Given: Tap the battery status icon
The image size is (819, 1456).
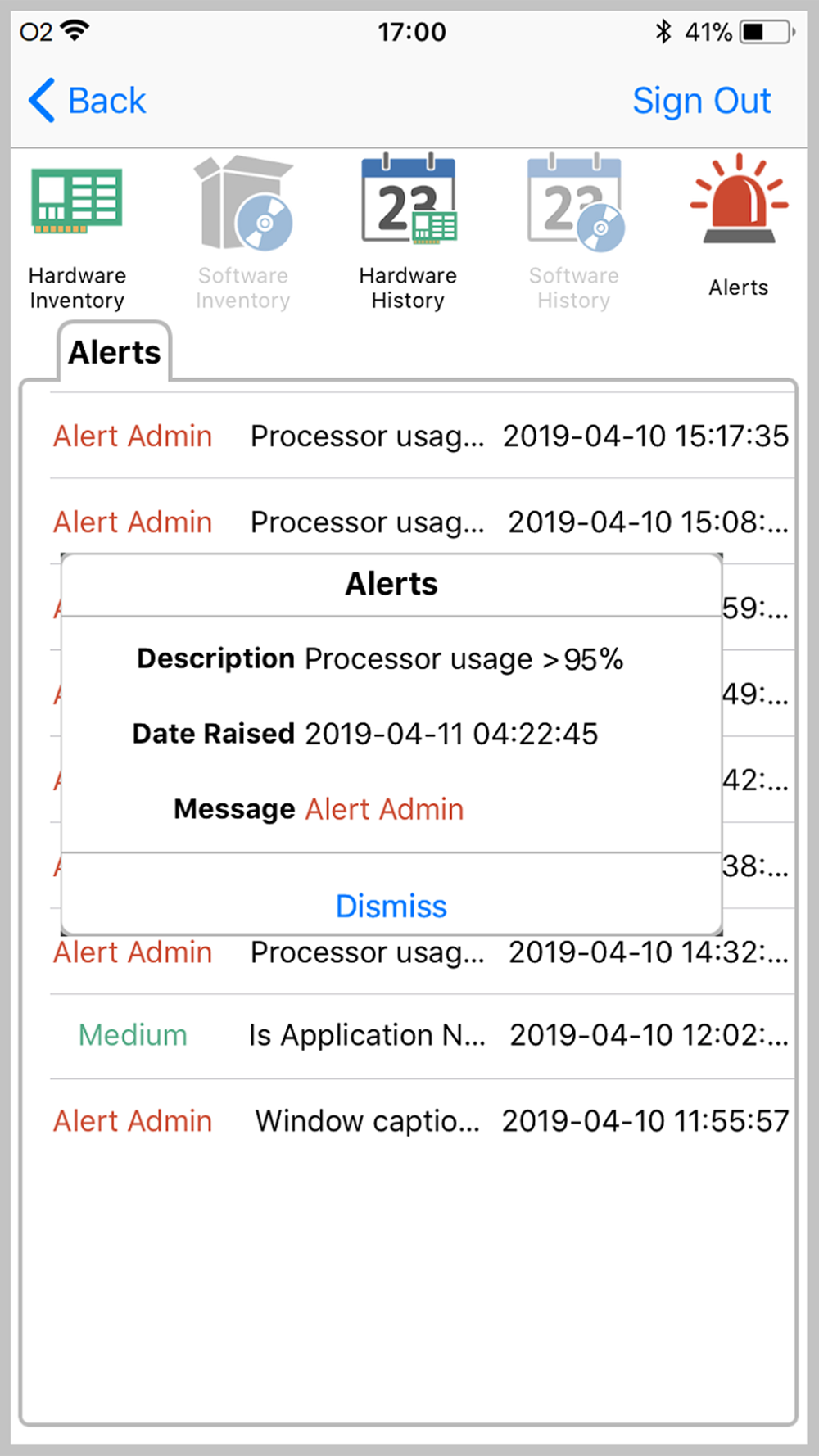Looking at the screenshot, I should 767,32.
